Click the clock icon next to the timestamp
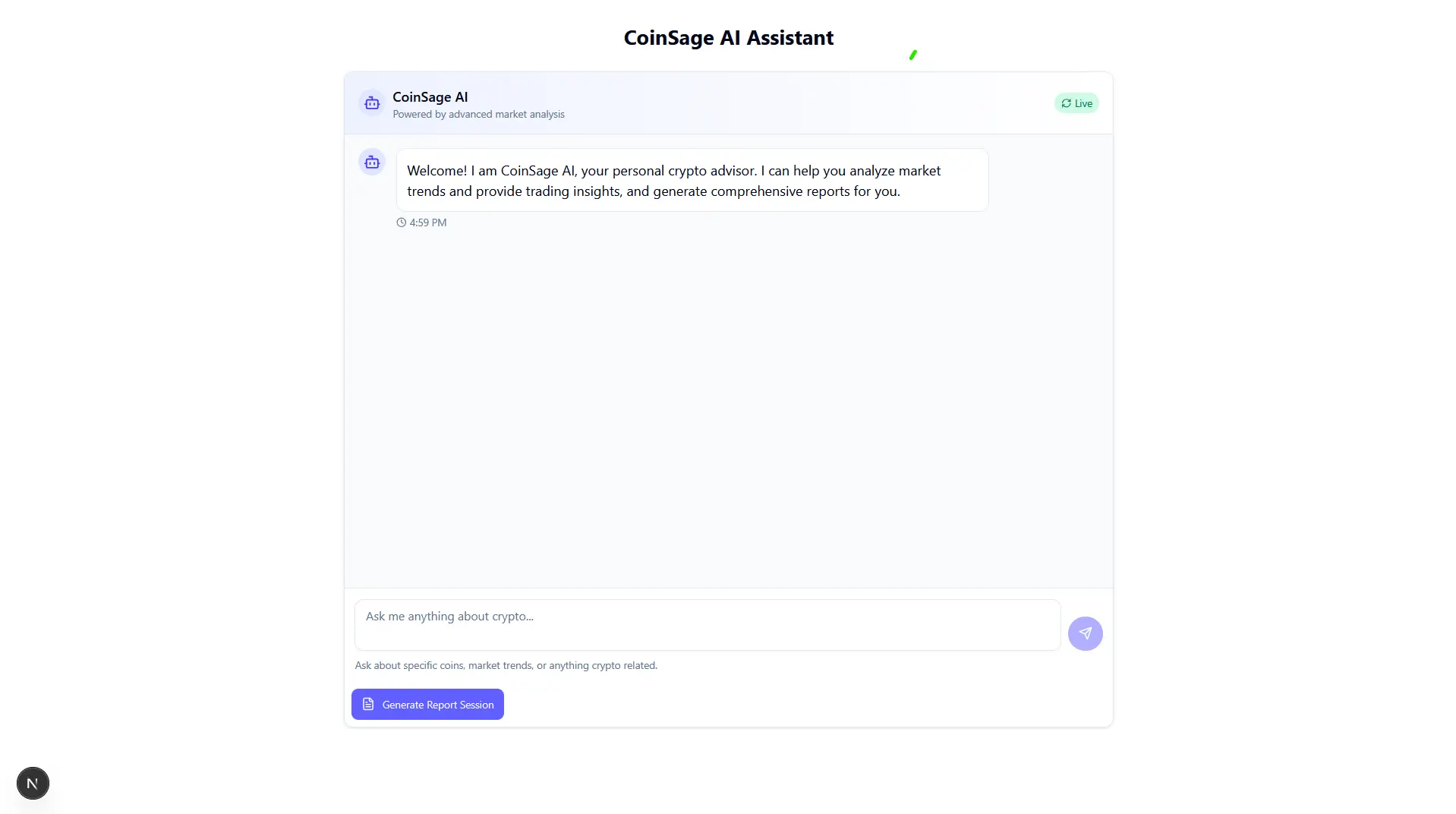Image resolution: width=1456 pixels, height=814 pixels. click(x=401, y=222)
